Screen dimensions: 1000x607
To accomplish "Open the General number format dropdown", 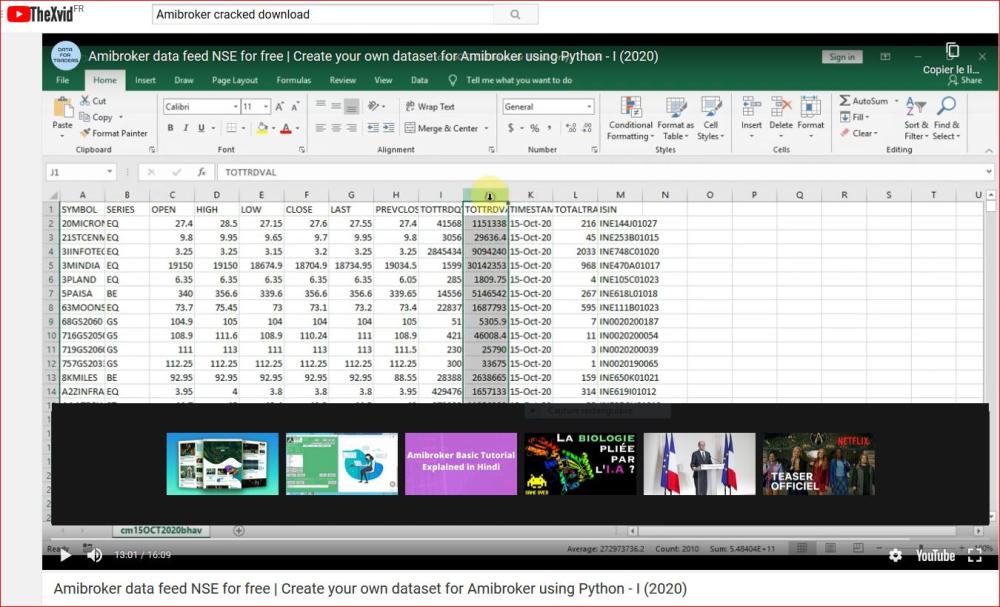I will click(x=589, y=107).
